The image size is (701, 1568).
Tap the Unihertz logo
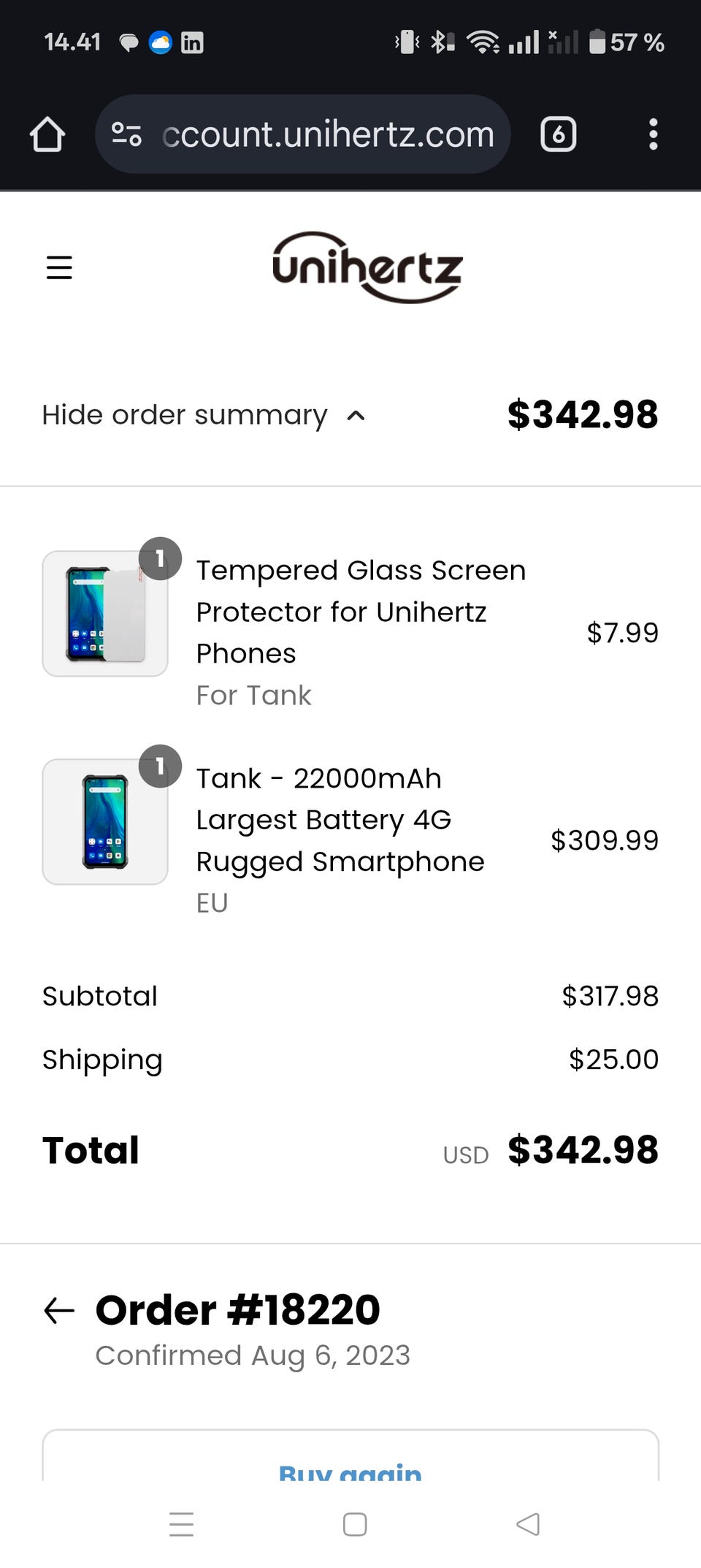[367, 267]
